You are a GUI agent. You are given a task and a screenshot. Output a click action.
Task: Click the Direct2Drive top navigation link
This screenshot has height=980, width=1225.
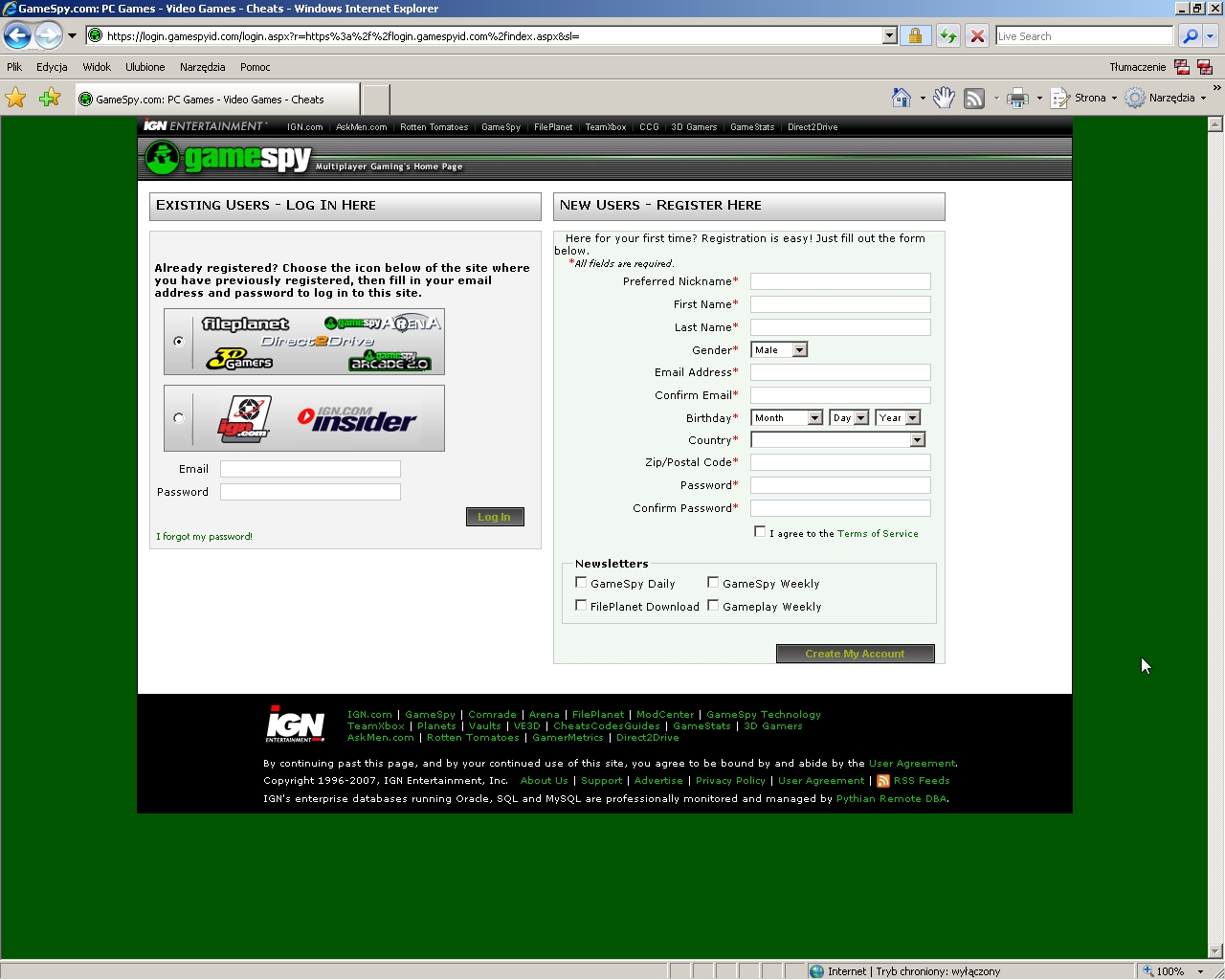point(813,127)
